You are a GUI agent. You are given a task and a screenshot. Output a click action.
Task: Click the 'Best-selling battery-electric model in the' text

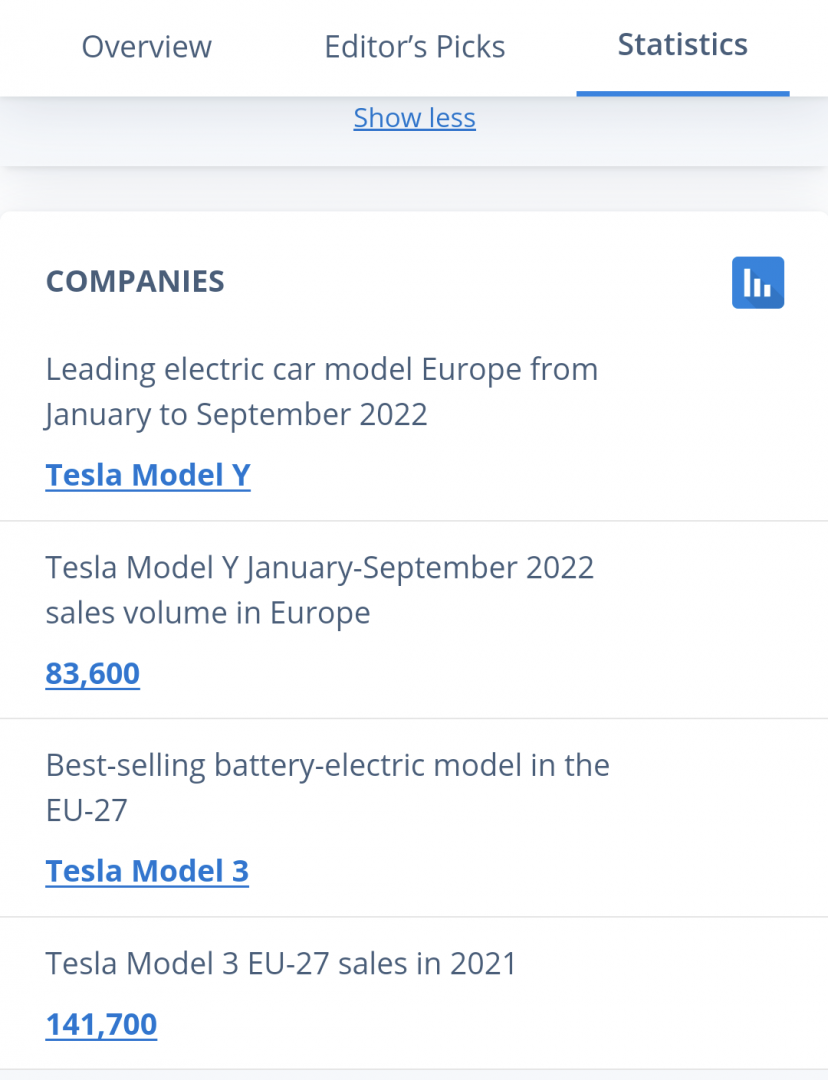pos(327,765)
